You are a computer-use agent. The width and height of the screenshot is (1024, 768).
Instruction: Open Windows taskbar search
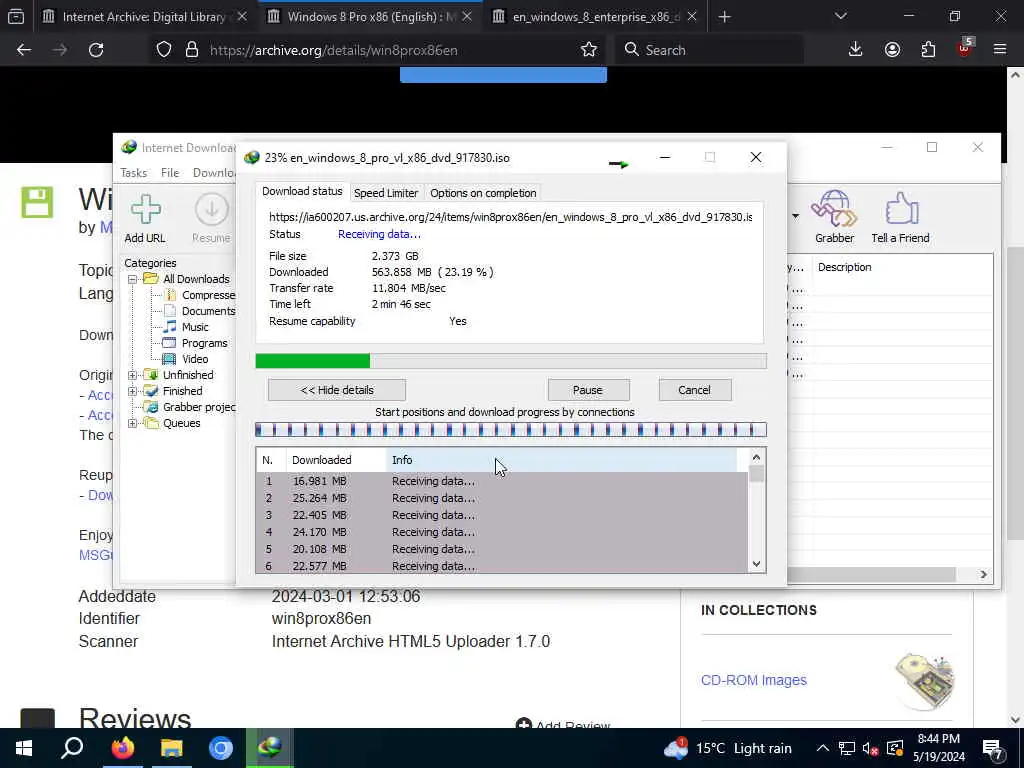72,748
